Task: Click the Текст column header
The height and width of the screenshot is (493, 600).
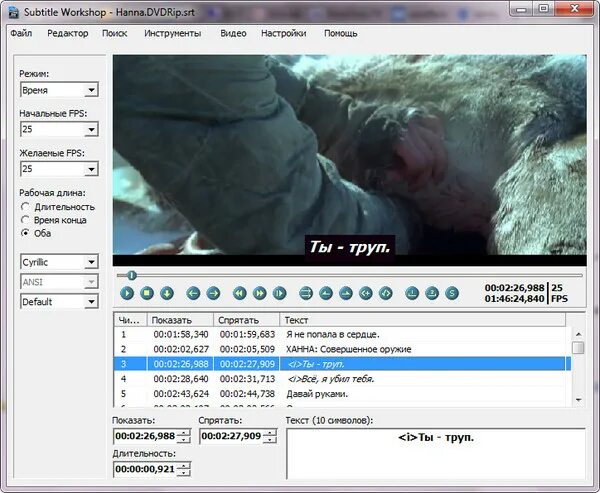Action: pyautogui.click(x=422, y=320)
